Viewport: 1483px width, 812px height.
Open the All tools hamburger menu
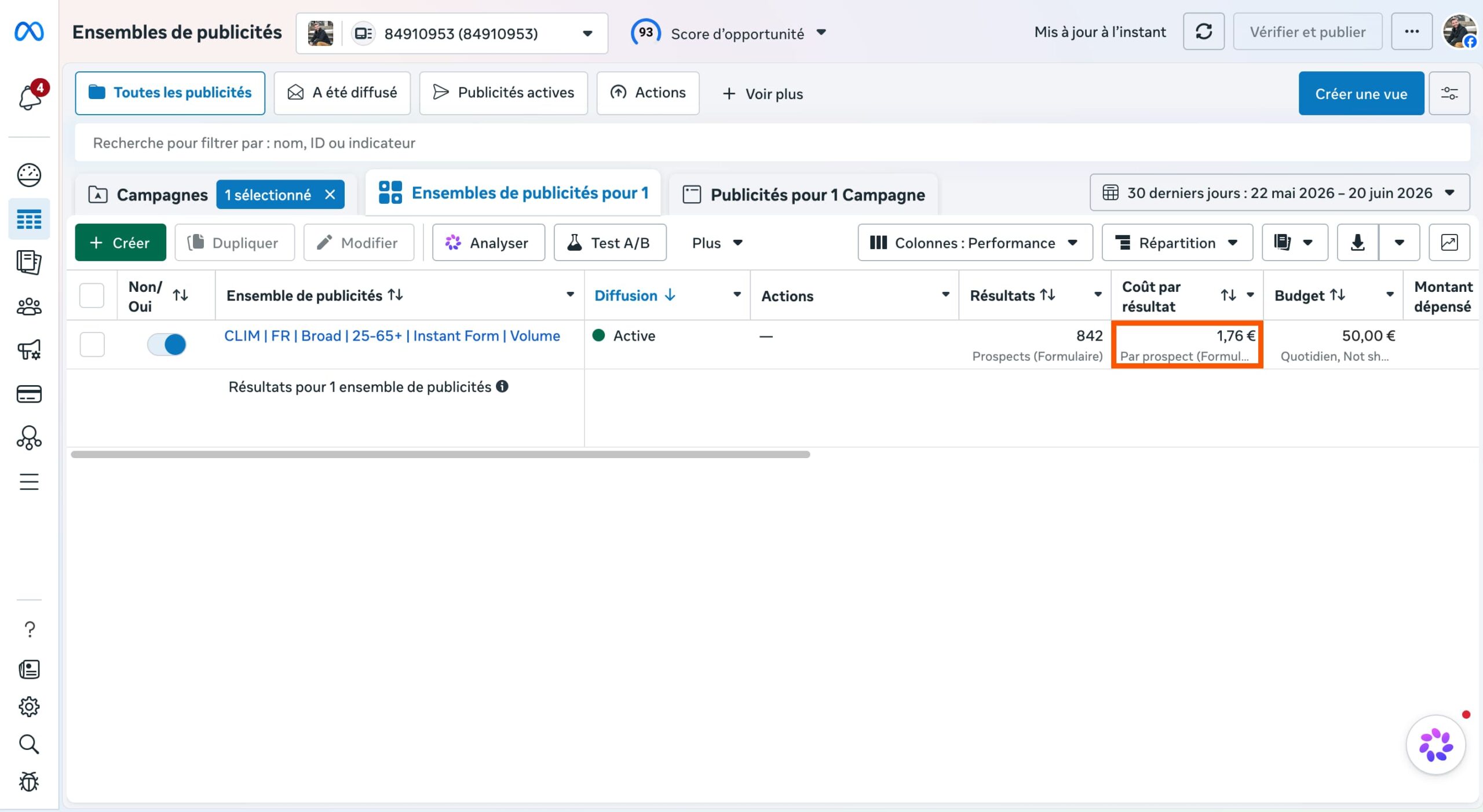(x=29, y=481)
